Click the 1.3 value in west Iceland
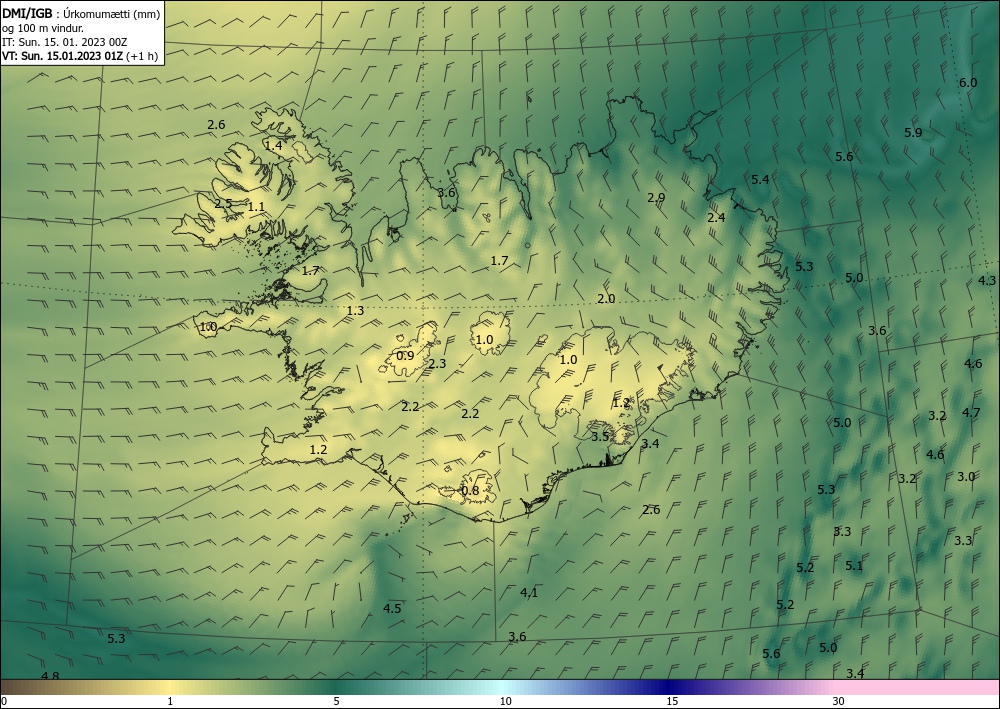Screen dimensions: 1000x709 point(355,311)
